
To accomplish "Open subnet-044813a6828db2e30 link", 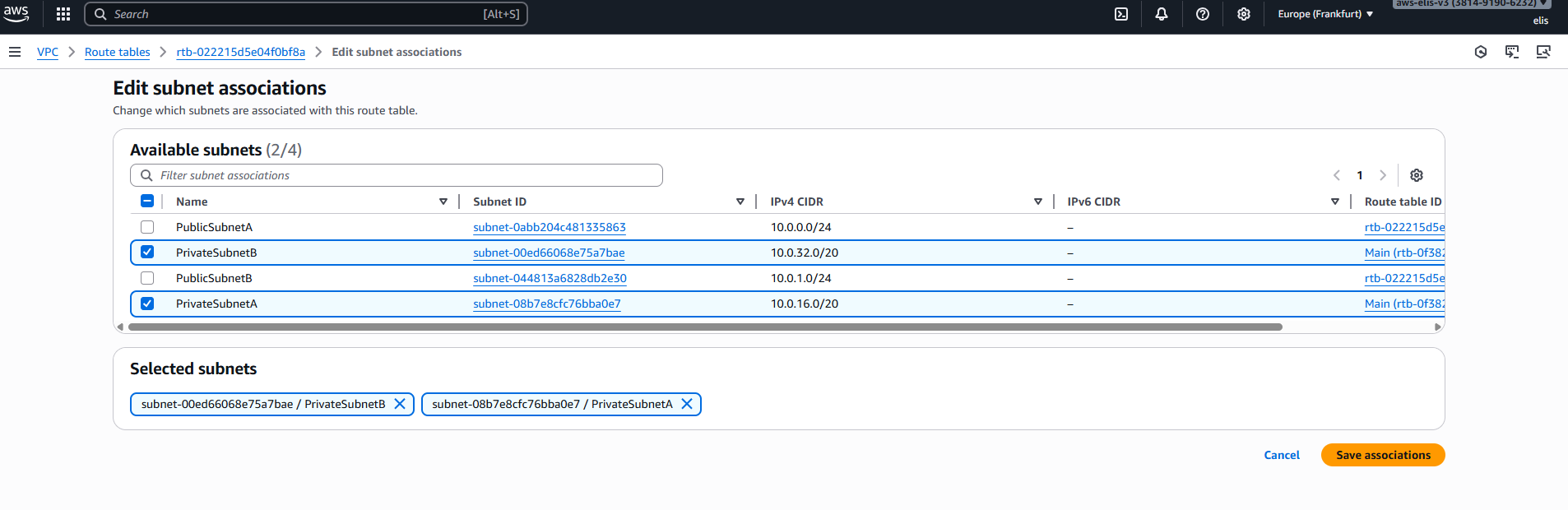I will pyautogui.click(x=550, y=278).
